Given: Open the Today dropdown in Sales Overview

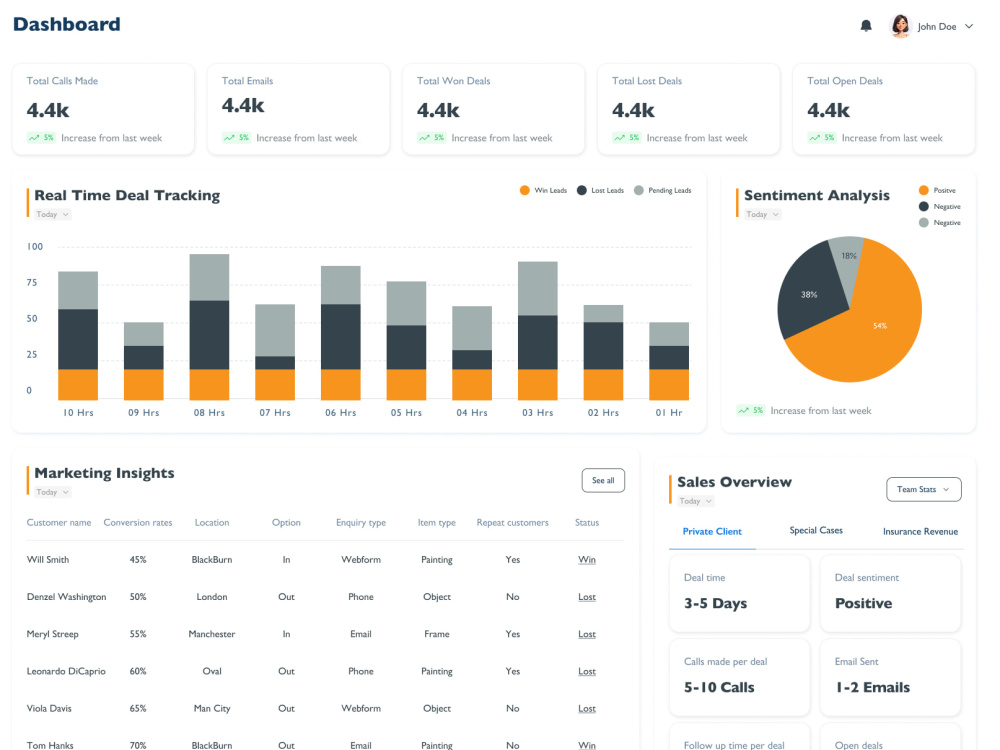Looking at the screenshot, I should 695,501.
